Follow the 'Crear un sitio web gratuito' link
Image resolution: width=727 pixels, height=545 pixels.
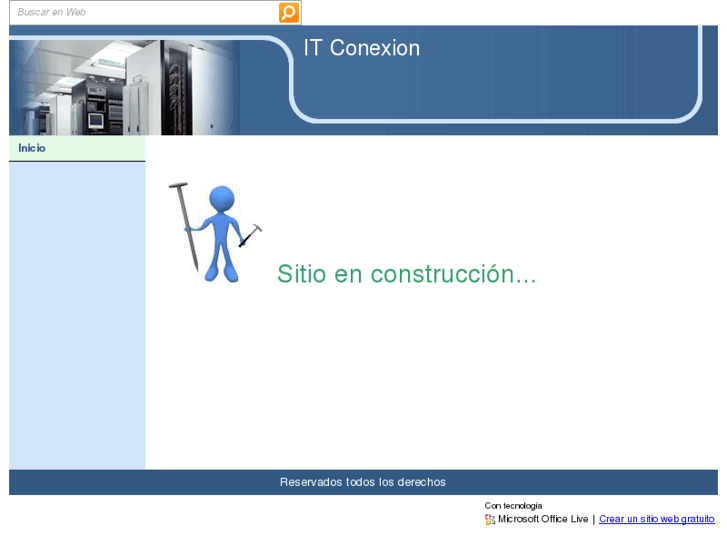click(657, 519)
